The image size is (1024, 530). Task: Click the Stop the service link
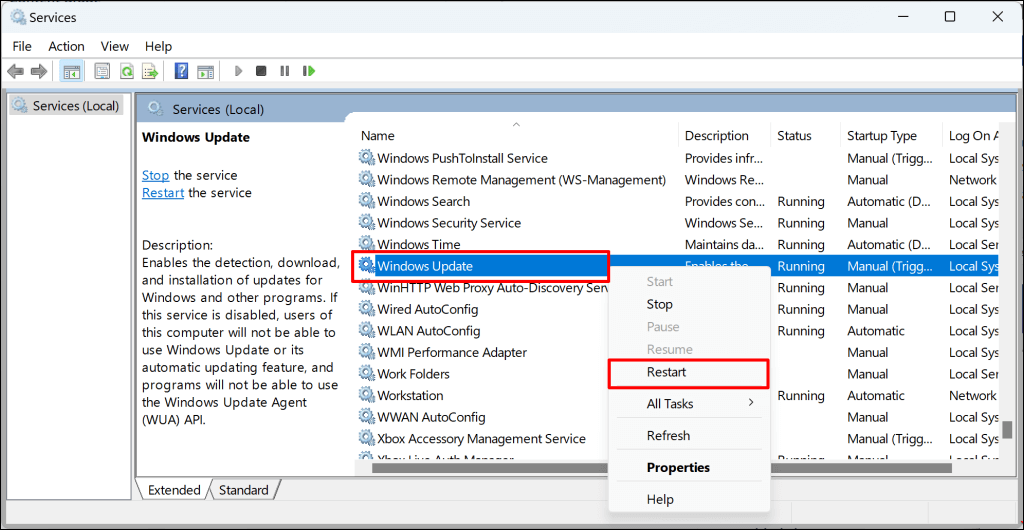(155, 176)
